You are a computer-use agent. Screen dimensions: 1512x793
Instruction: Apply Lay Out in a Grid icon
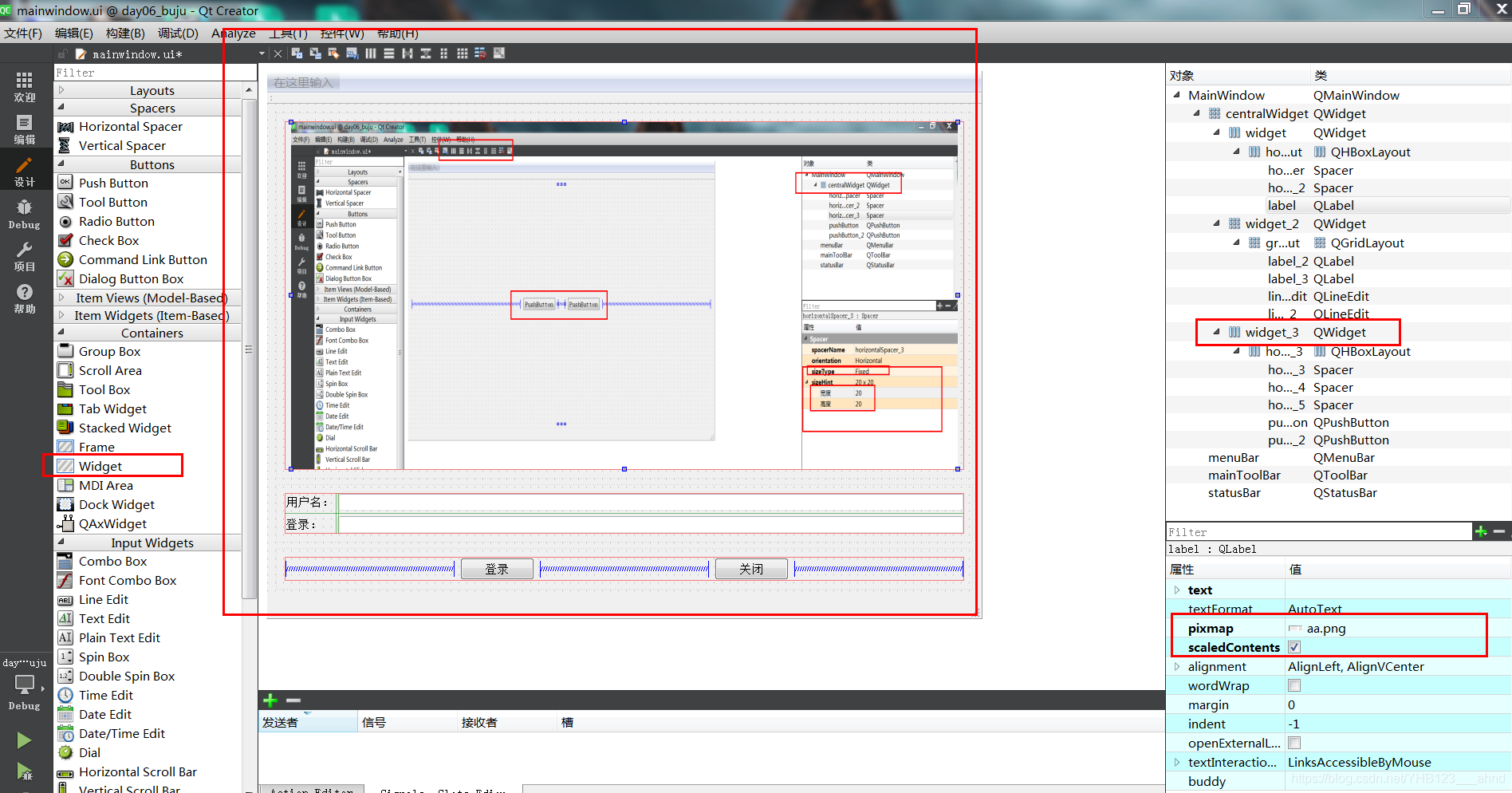point(463,53)
